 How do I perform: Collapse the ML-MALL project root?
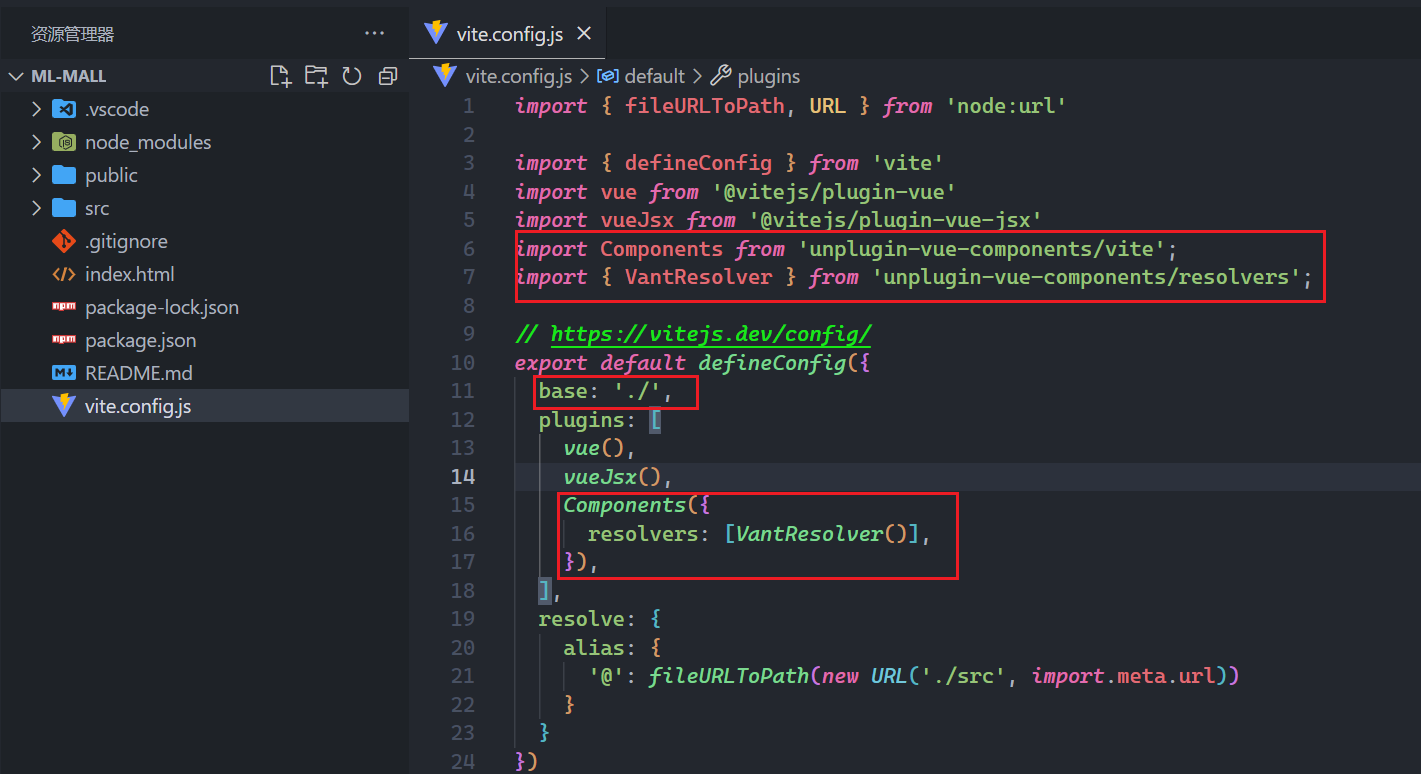16,76
